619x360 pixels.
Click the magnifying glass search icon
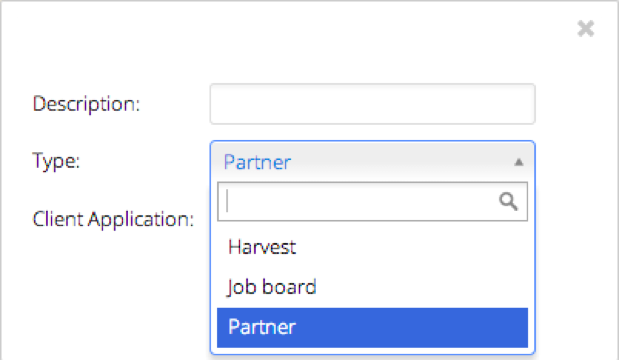pyautogui.click(x=508, y=201)
